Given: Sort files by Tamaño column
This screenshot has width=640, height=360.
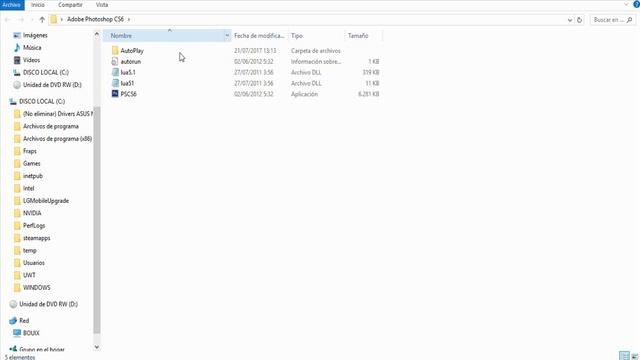Looking at the screenshot, I should (363, 36).
